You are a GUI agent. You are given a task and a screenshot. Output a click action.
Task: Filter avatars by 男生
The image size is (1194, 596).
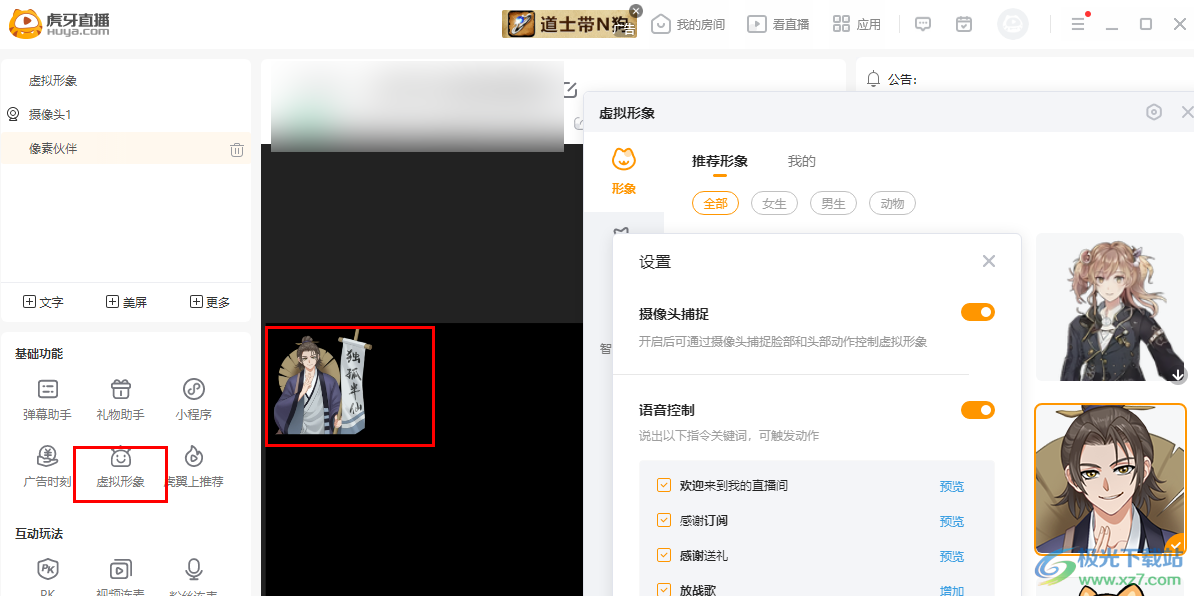(x=834, y=203)
